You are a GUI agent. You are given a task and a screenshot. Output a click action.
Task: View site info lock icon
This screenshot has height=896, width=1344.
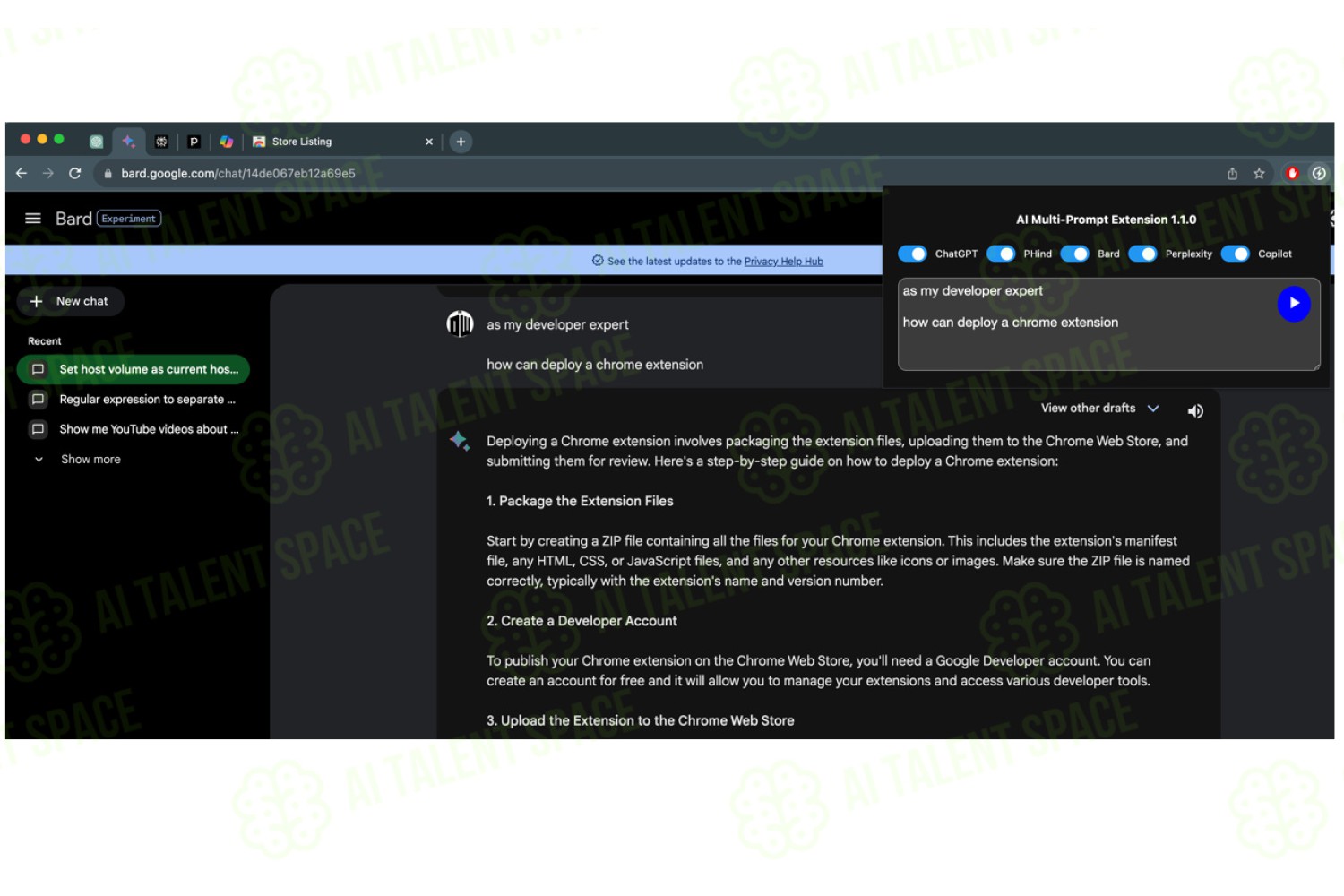[x=108, y=174]
